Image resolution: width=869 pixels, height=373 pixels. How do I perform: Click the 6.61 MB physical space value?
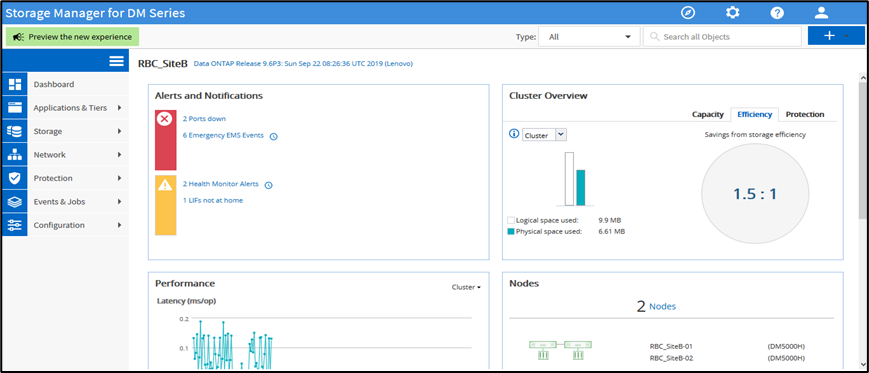click(612, 232)
